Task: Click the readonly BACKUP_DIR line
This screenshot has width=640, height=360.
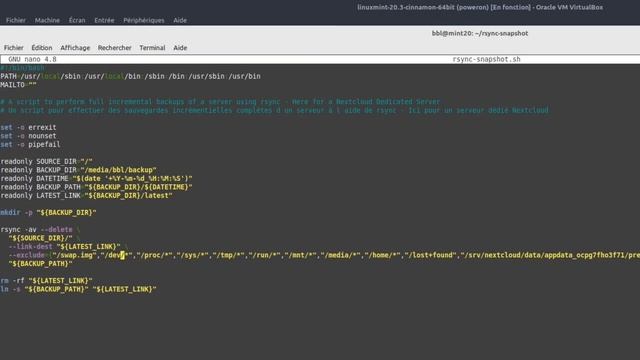Action: click(78, 170)
